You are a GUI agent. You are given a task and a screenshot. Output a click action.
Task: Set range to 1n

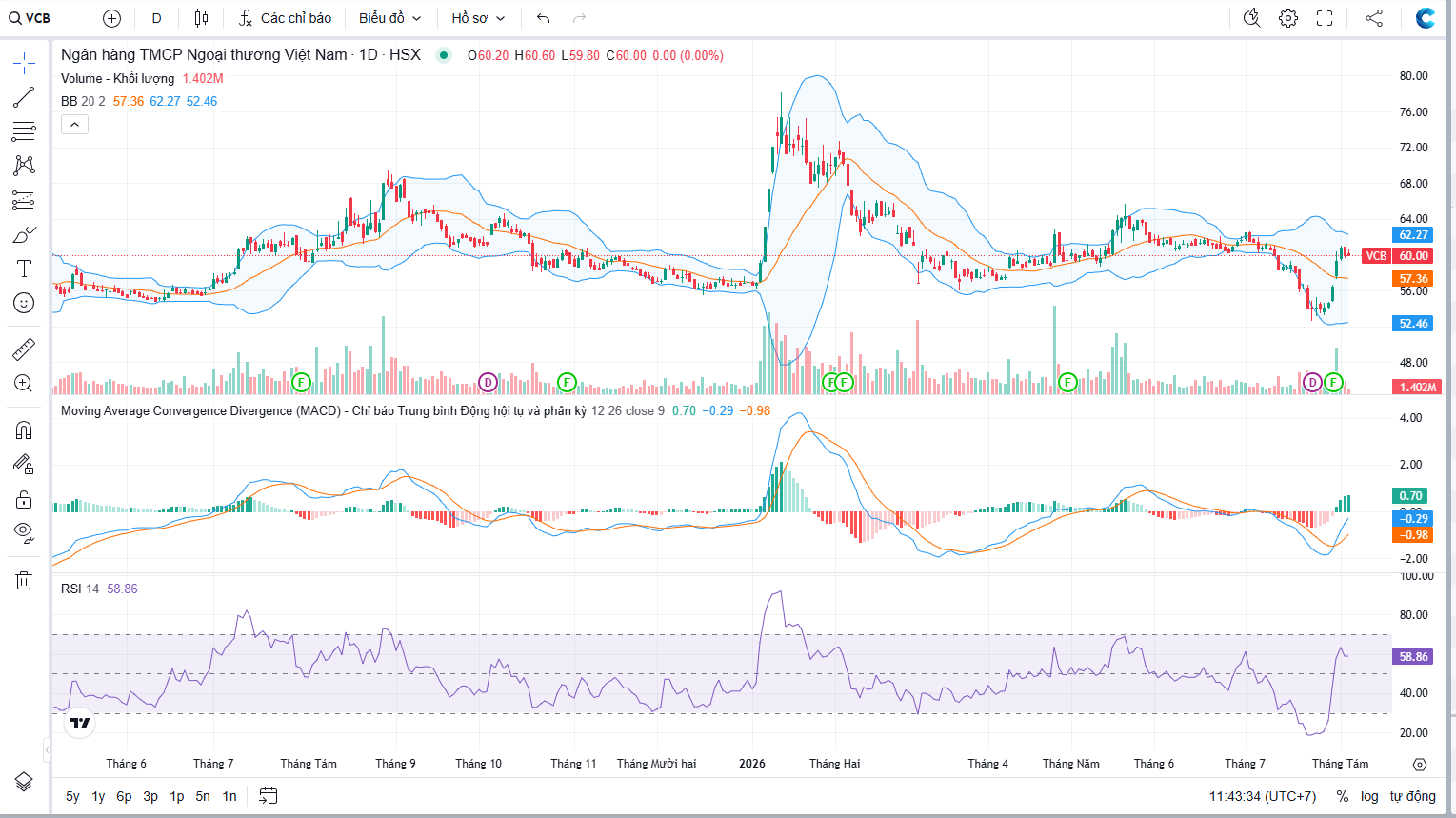point(229,796)
